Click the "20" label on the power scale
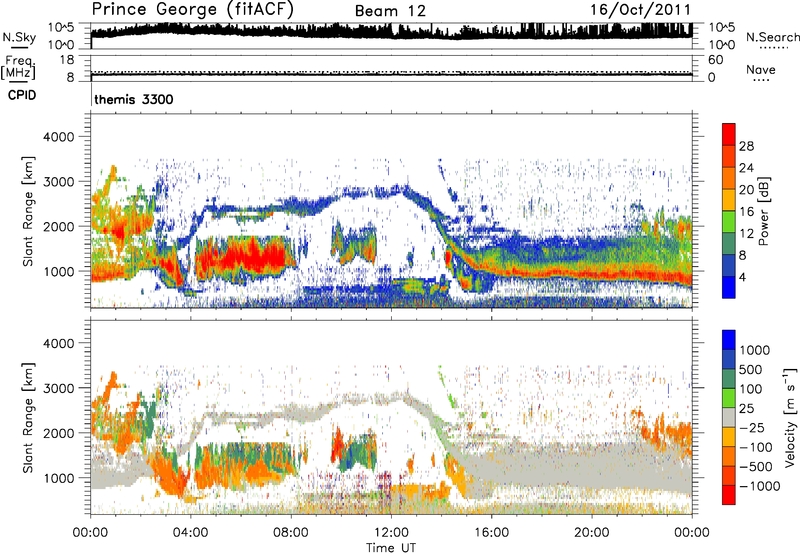 pos(746,190)
